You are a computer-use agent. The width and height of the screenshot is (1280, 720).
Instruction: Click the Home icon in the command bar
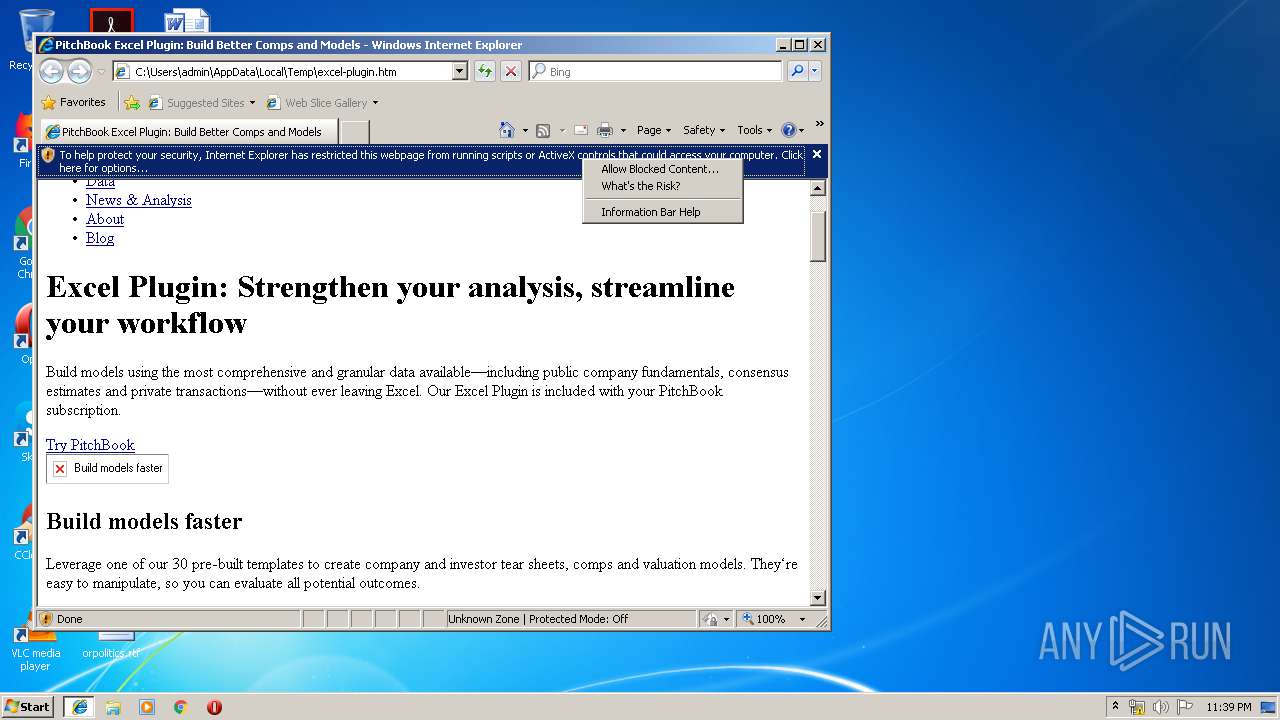507,130
